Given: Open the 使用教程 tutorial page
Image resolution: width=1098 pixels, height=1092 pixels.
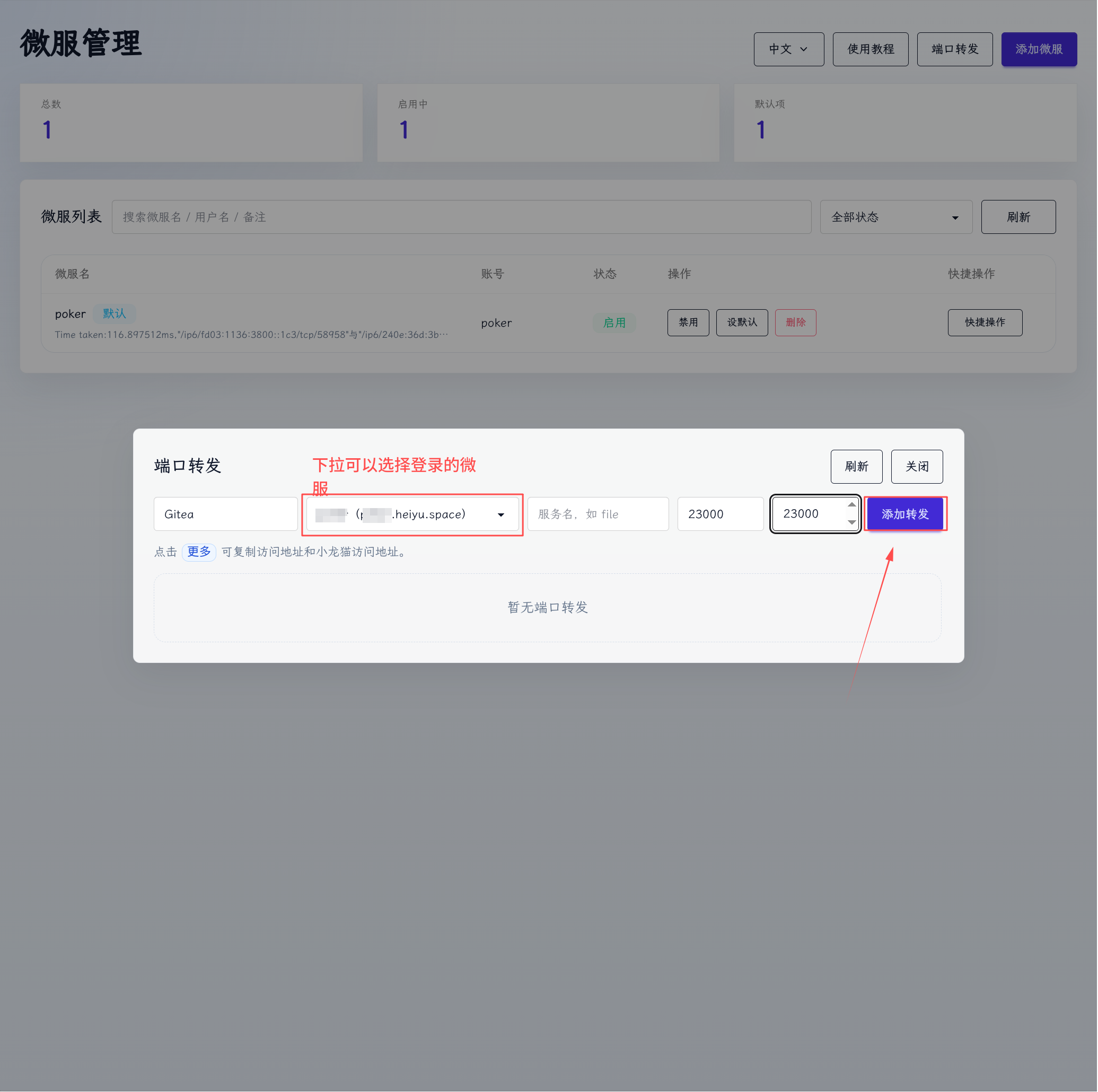Looking at the screenshot, I should (x=871, y=49).
